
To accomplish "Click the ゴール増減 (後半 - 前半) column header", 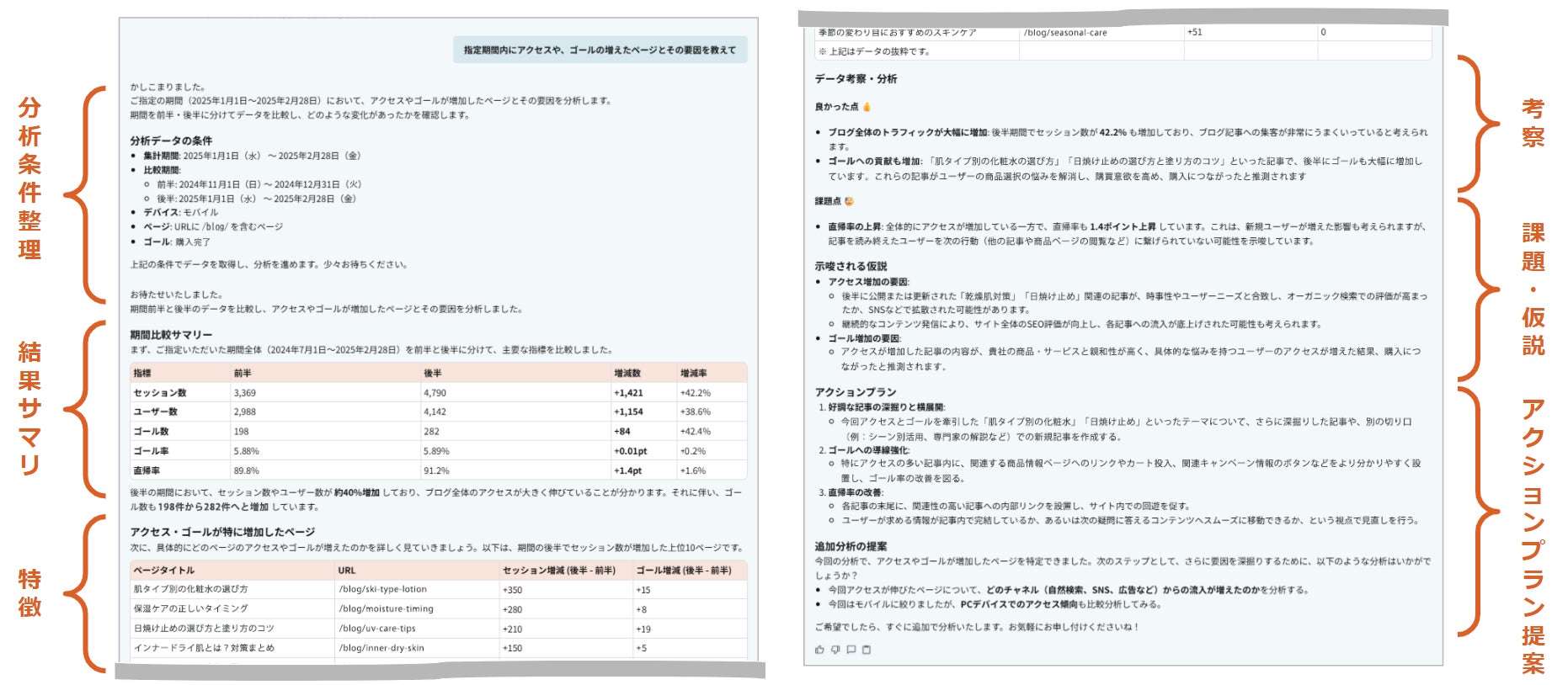I will [684, 571].
